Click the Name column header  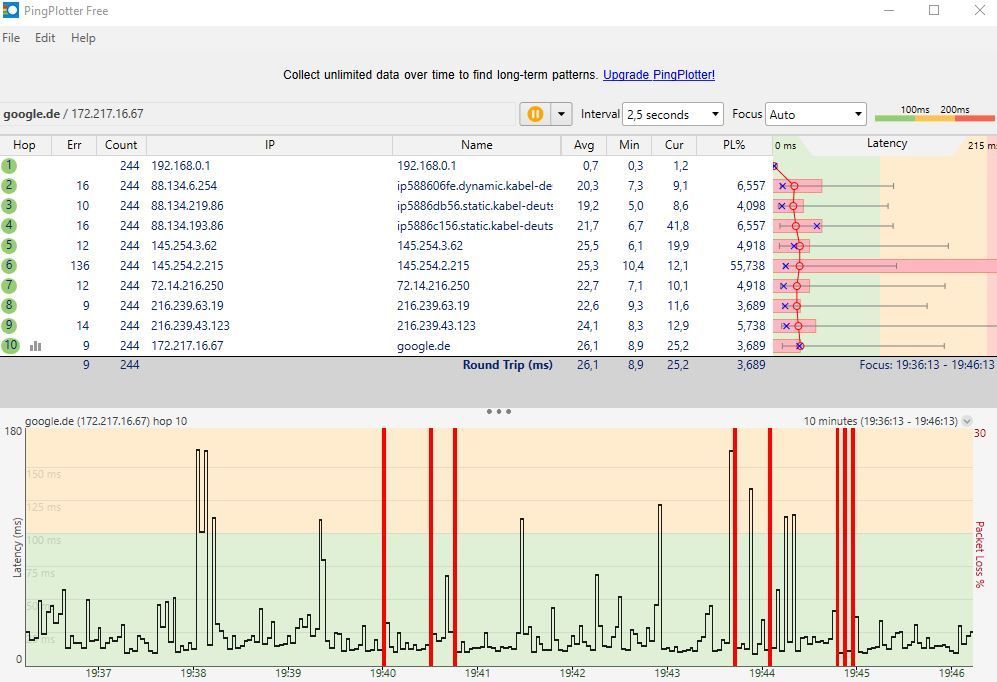[x=477, y=145]
